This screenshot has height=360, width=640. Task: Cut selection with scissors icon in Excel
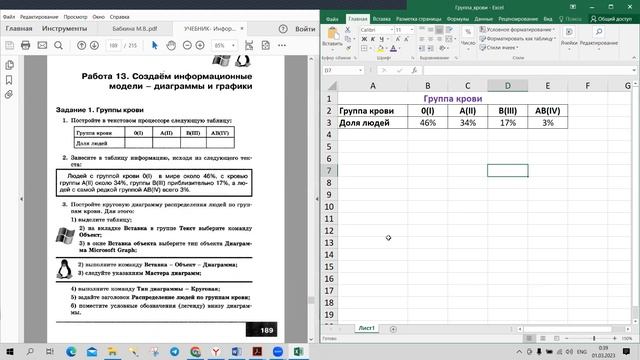348,30
